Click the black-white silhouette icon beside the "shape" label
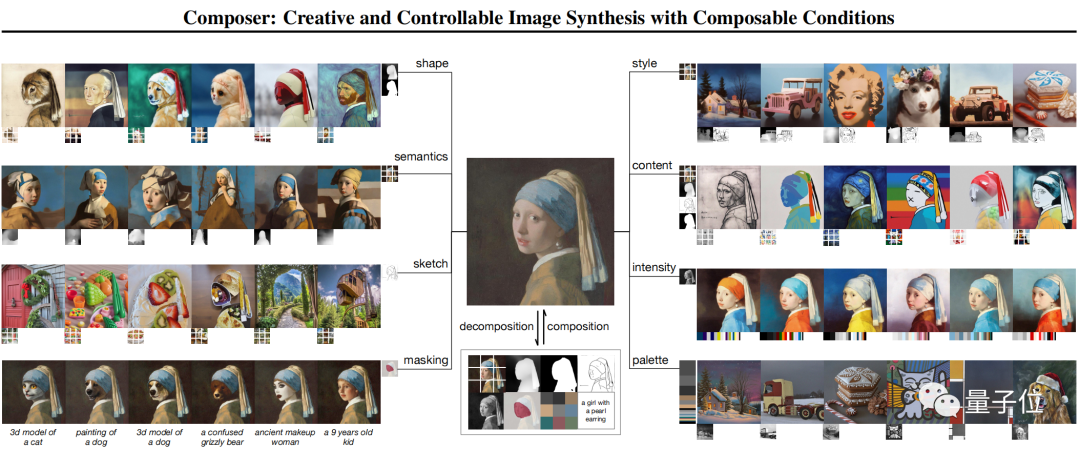The width and height of the screenshot is (1080, 450). [390, 80]
